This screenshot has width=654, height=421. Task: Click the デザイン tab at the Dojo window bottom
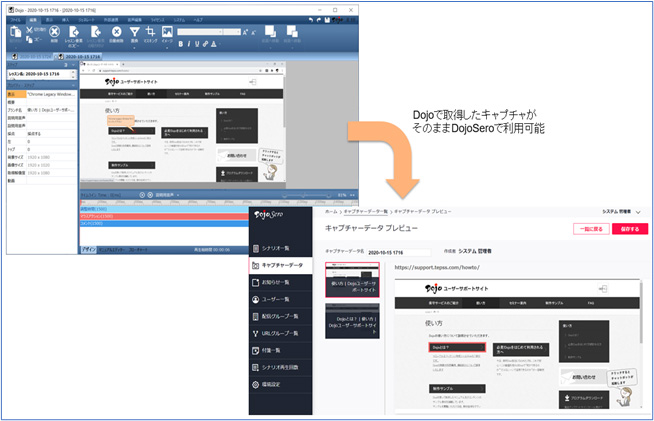point(88,250)
